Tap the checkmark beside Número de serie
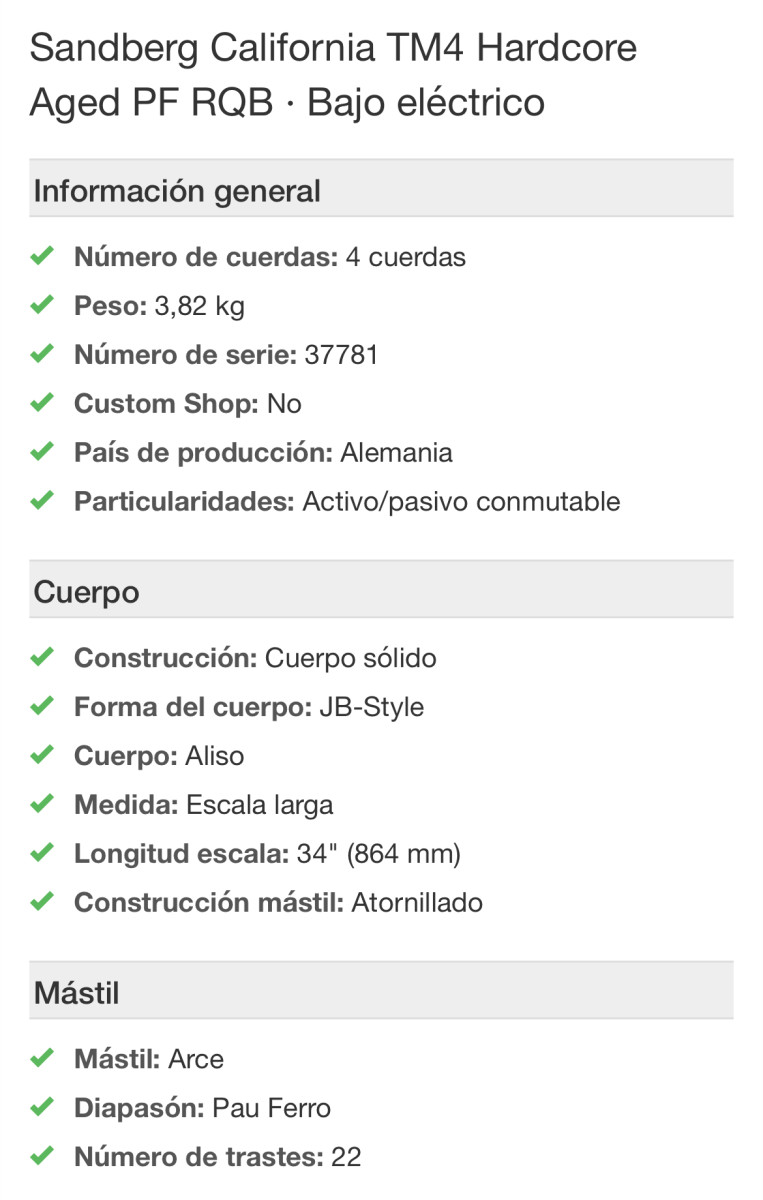The image size is (763, 1200). click(x=41, y=355)
